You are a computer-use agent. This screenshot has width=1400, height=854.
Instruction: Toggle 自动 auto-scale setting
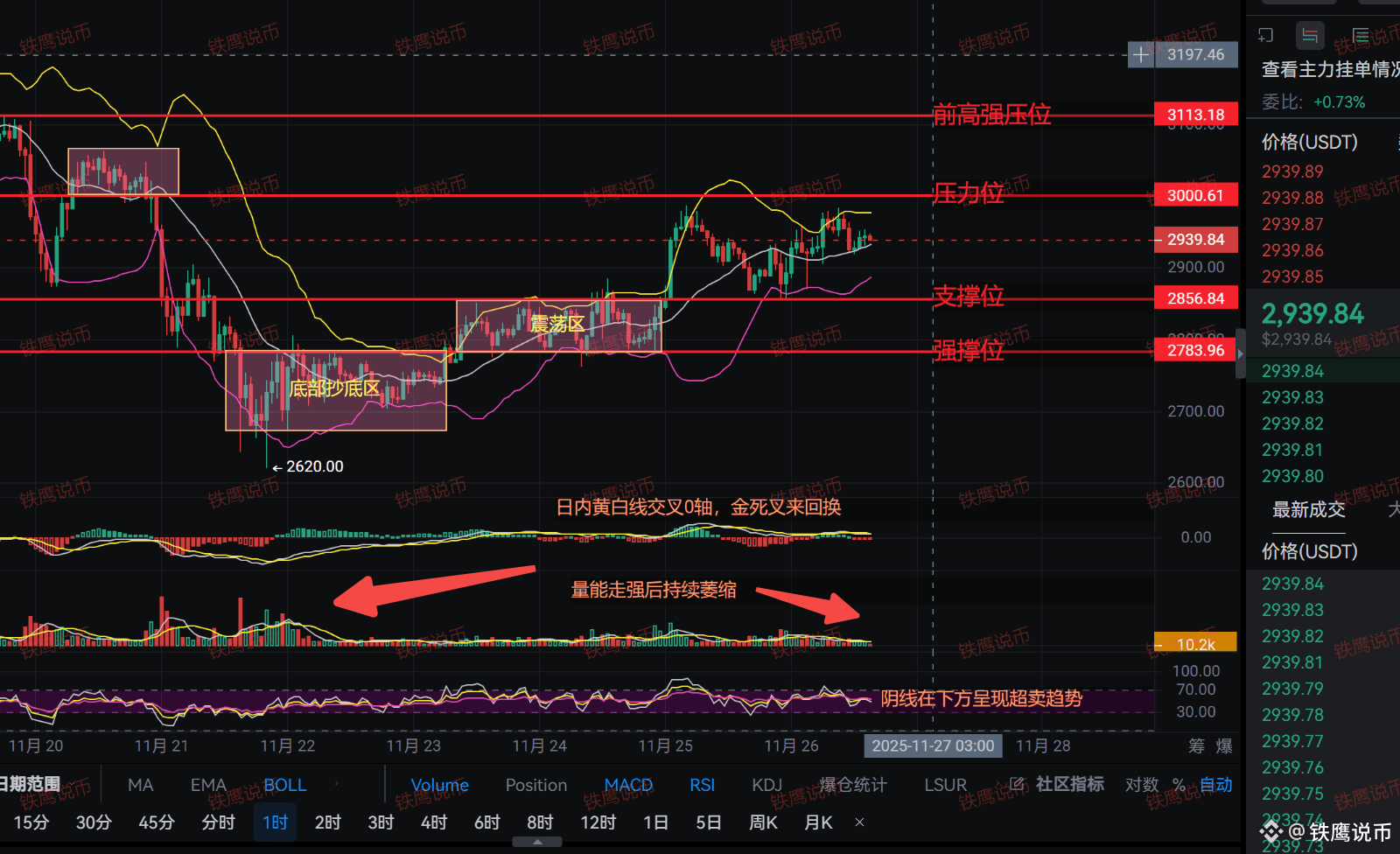1215,785
